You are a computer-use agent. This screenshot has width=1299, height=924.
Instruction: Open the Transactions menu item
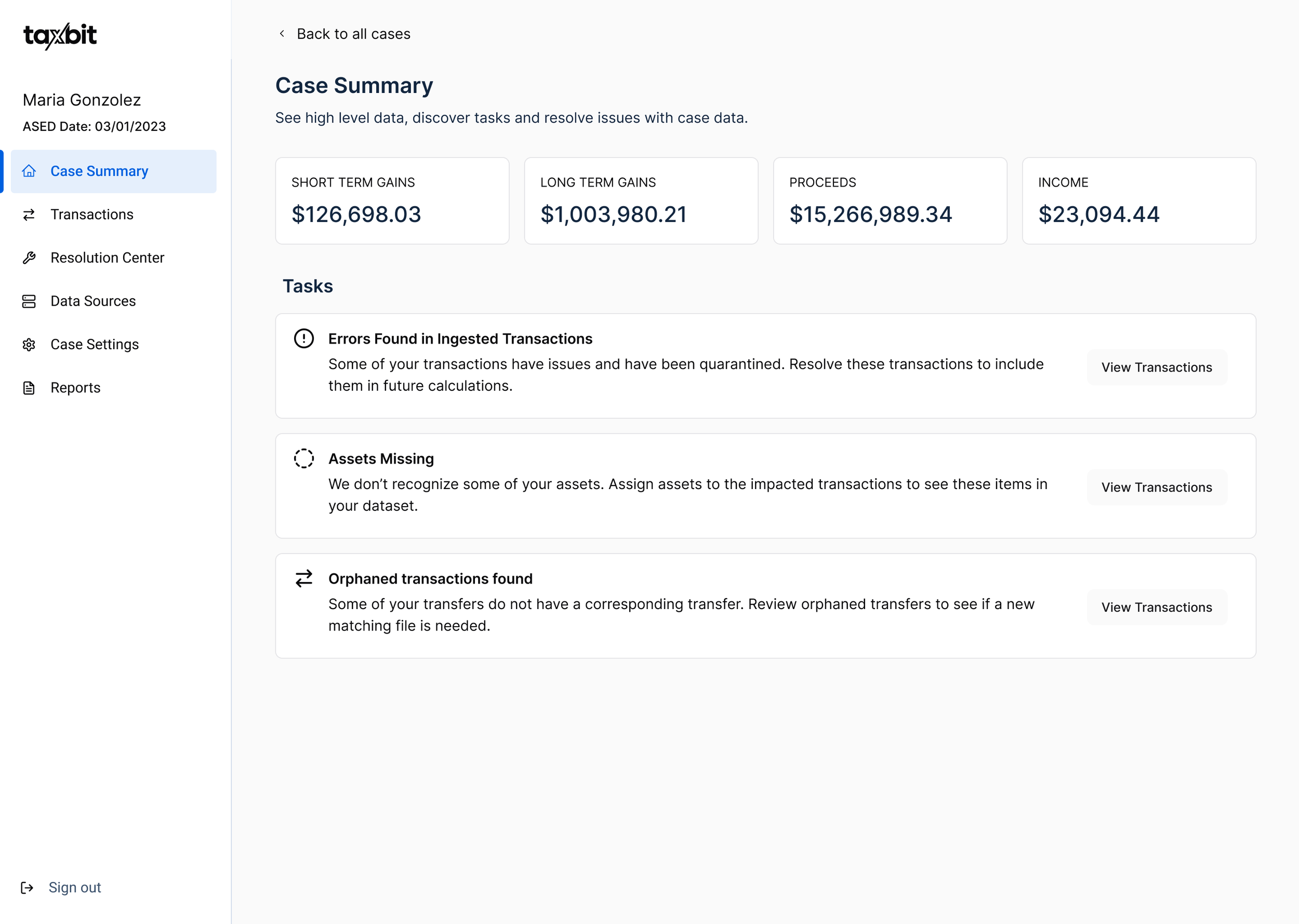91,215
